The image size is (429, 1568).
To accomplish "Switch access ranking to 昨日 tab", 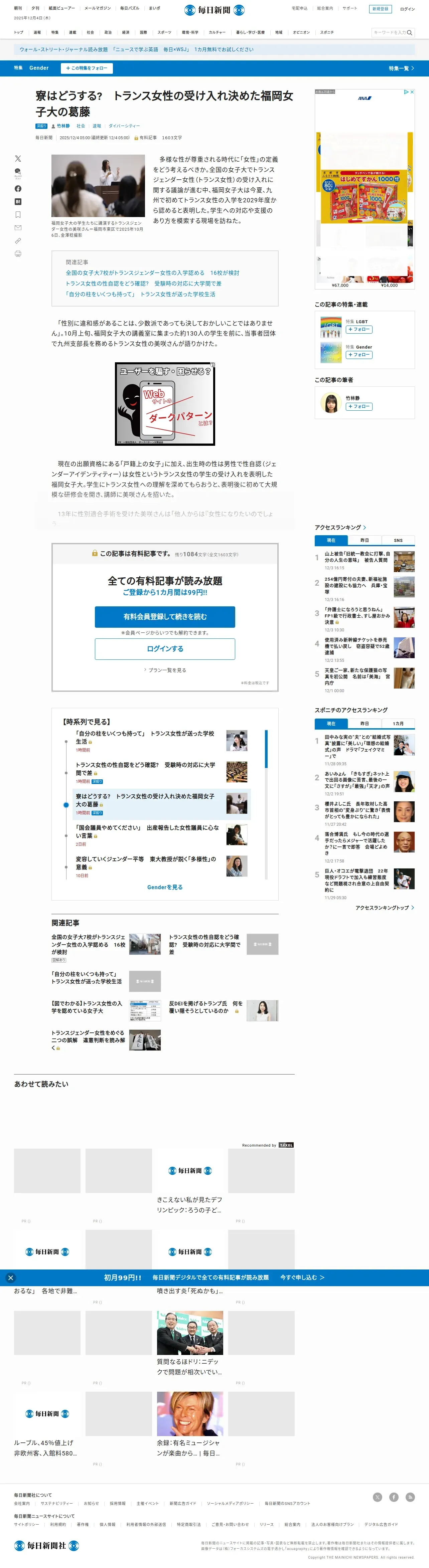I will [x=365, y=540].
